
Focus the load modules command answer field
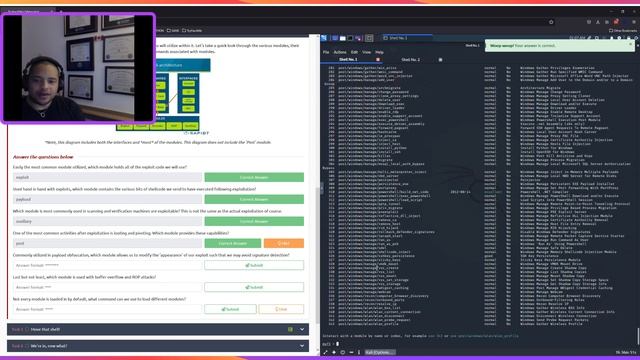pos(107,309)
